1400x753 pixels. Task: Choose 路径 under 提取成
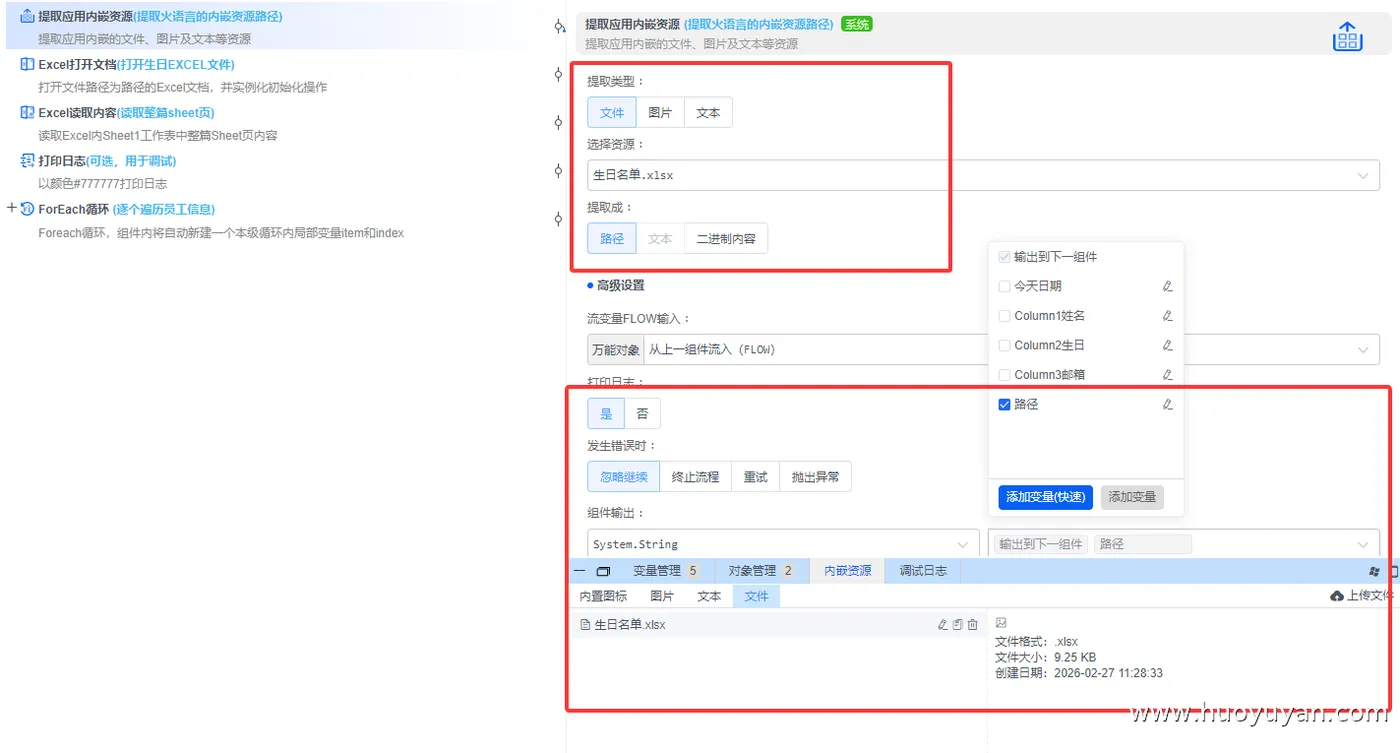click(x=612, y=239)
